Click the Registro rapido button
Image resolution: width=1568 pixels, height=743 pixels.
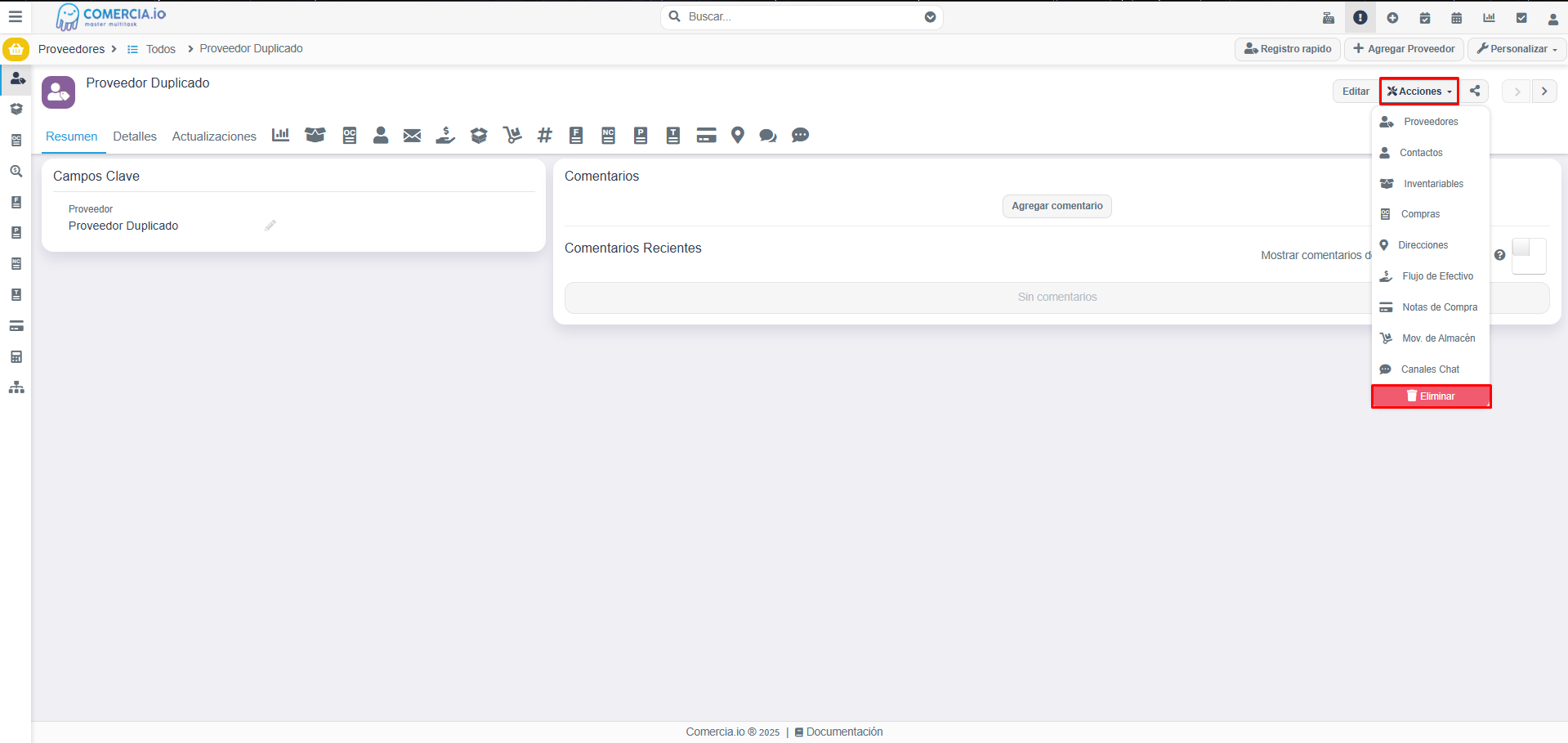(x=1288, y=49)
